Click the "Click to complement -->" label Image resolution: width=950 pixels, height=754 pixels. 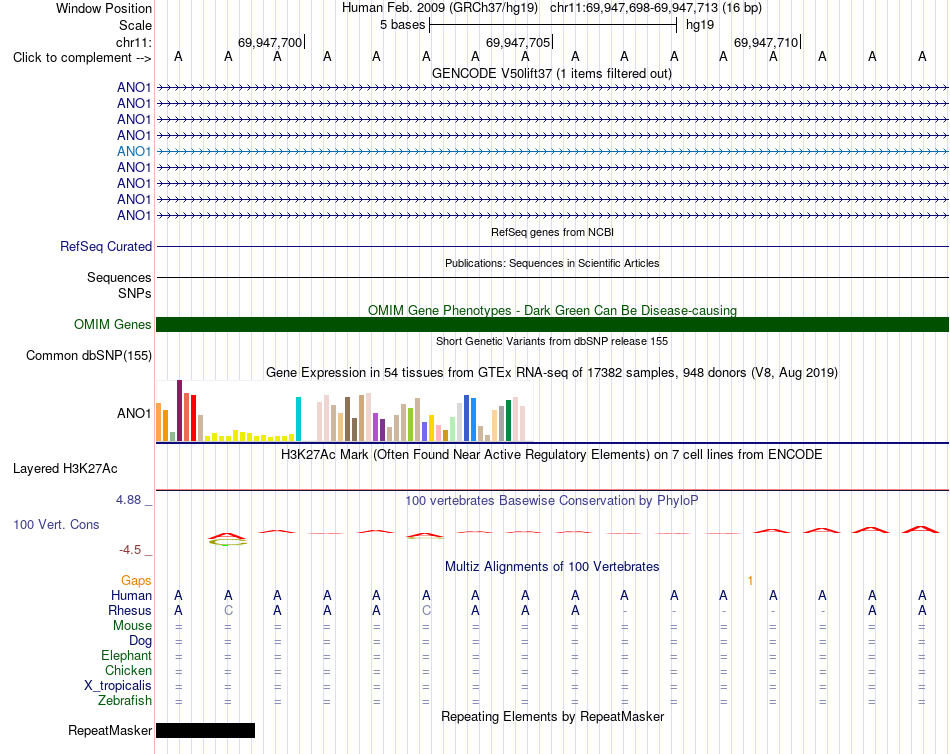pos(82,58)
